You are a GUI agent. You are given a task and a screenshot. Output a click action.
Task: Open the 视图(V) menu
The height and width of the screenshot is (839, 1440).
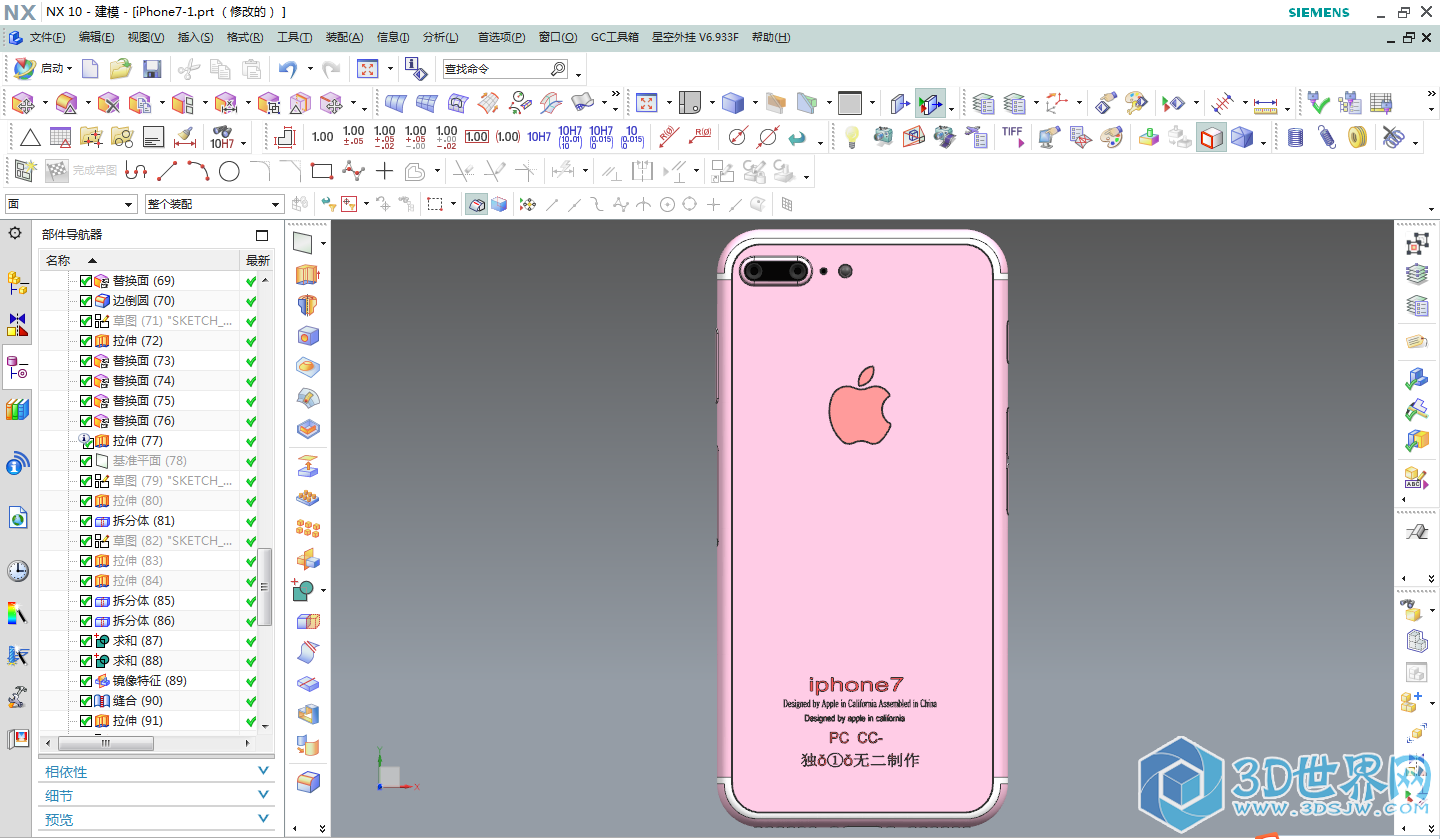[146, 37]
